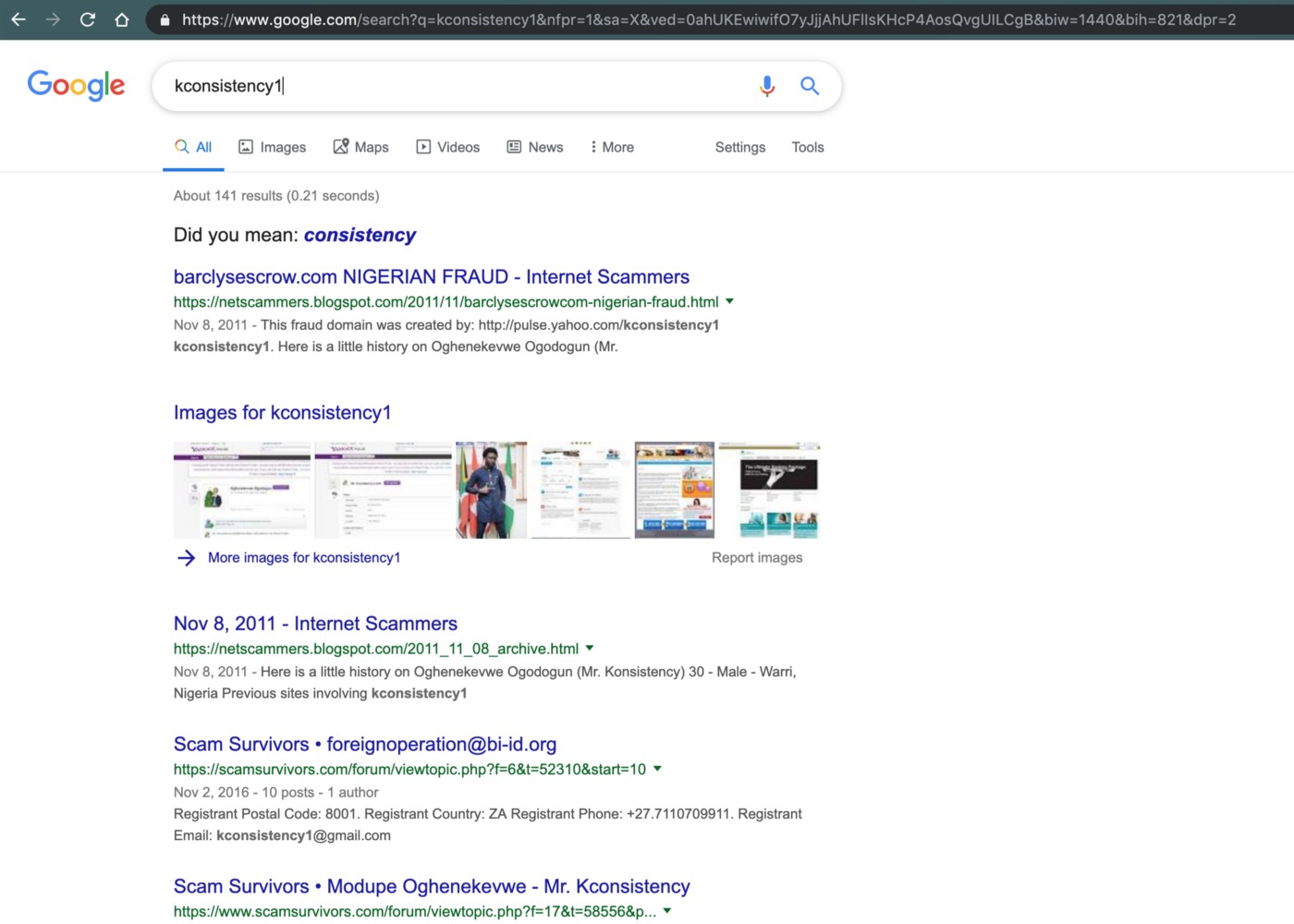This screenshot has height=924, width=1294.
Task: Open Scam Survivors Modupe Oghenekevwe result
Action: pos(432,887)
